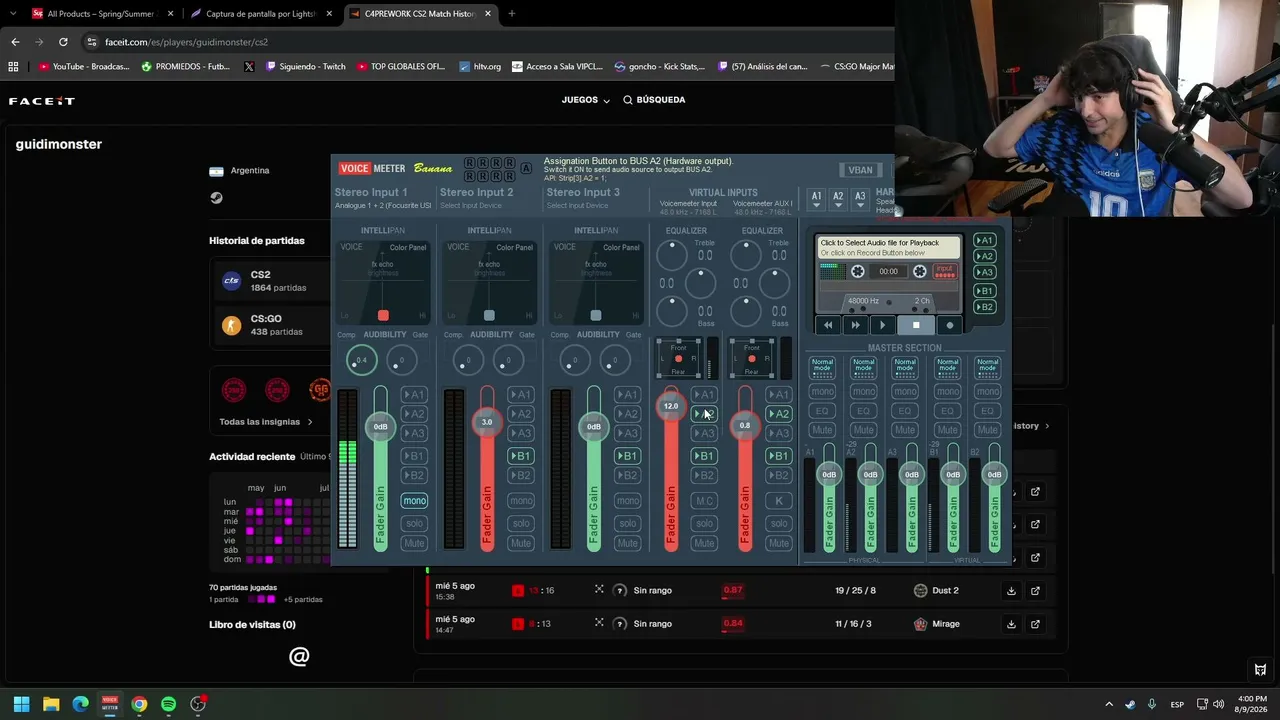This screenshot has height=720, width=1280.
Task: Mute the Stereo Input 1 strip
Action: [x=414, y=543]
